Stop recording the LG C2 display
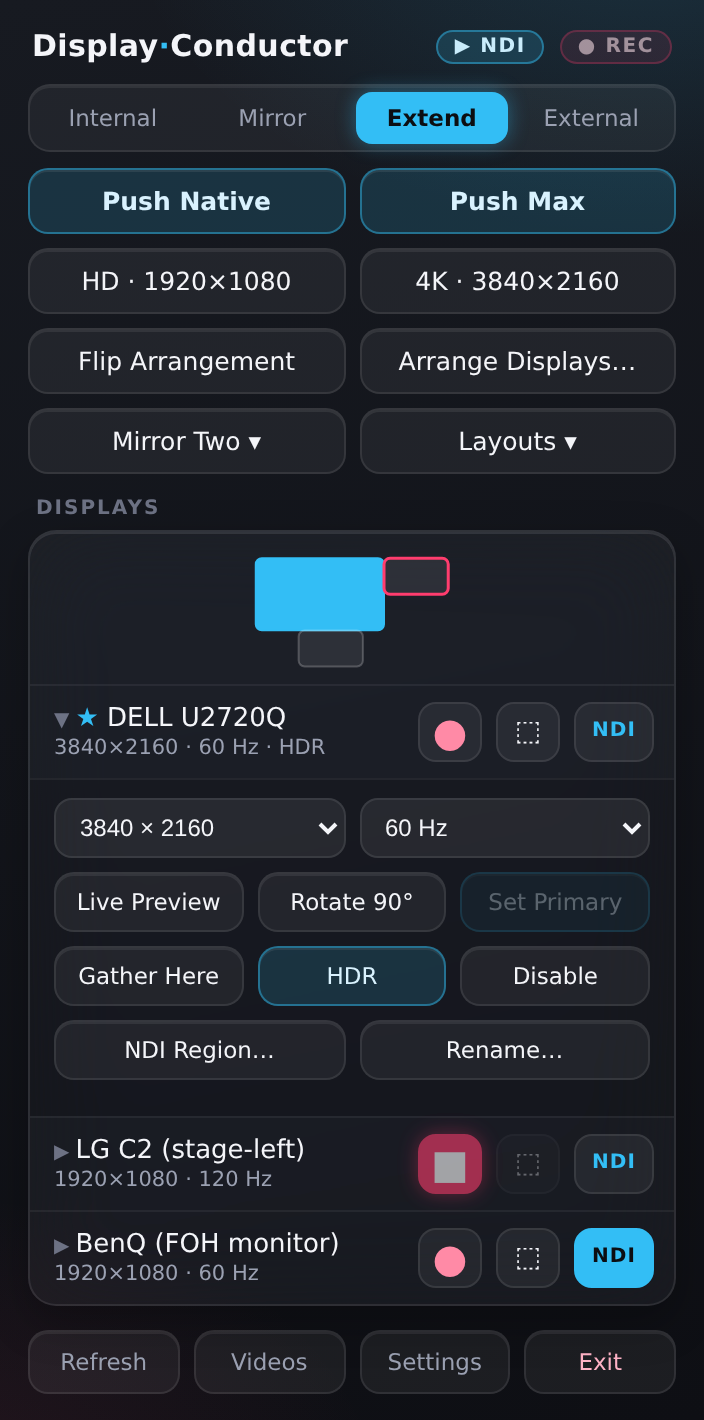The height and width of the screenshot is (1420, 704). [450, 1164]
